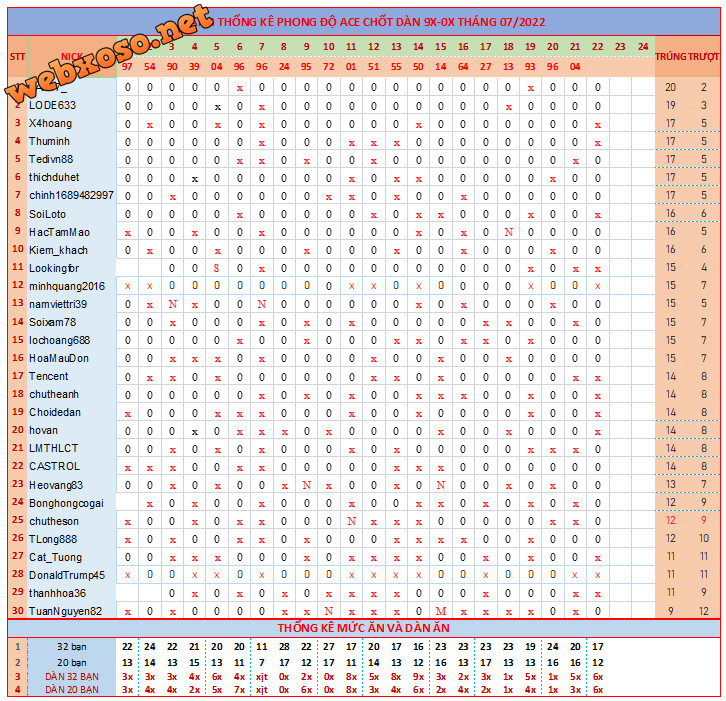Click nickname chinh1689482997

click(x=71, y=195)
